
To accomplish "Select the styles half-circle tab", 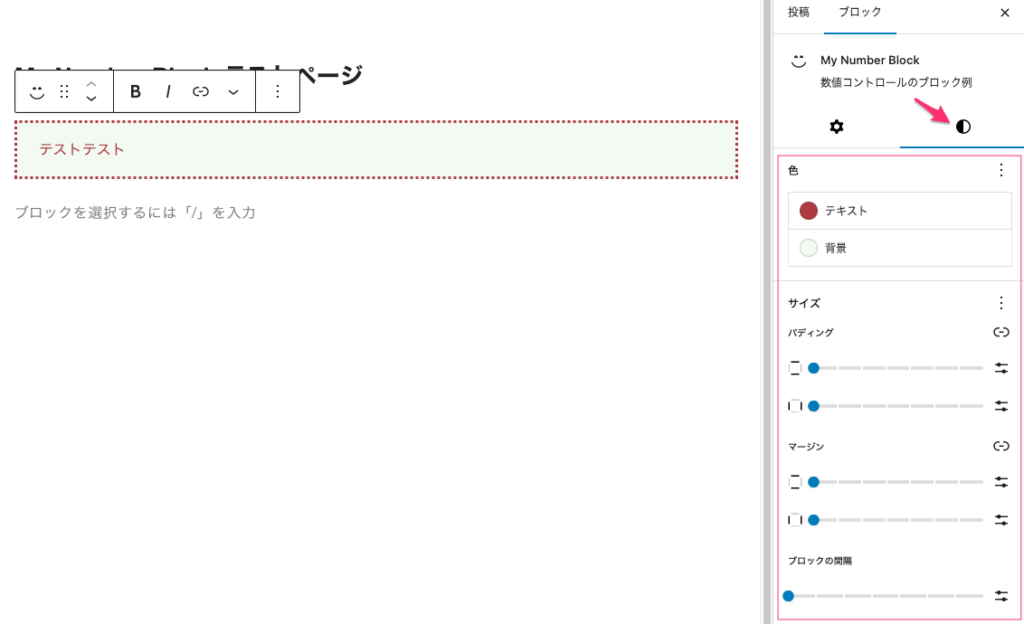I will point(963,127).
